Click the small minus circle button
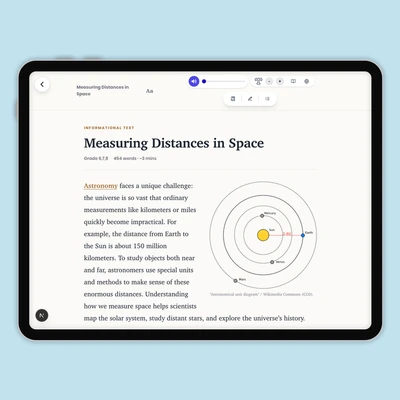 point(269,81)
